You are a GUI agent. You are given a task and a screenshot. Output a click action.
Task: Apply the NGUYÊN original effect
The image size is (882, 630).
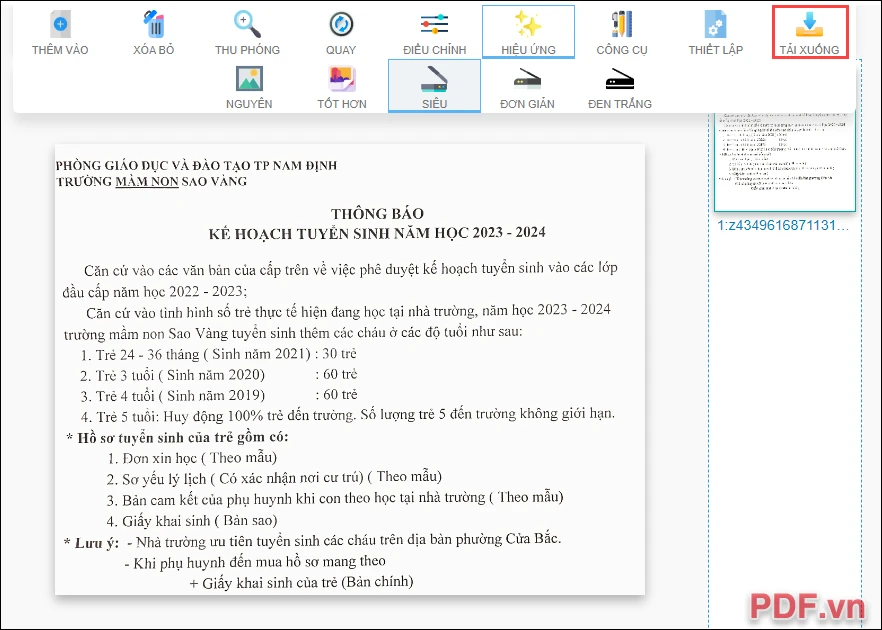click(x=249, y=87)
